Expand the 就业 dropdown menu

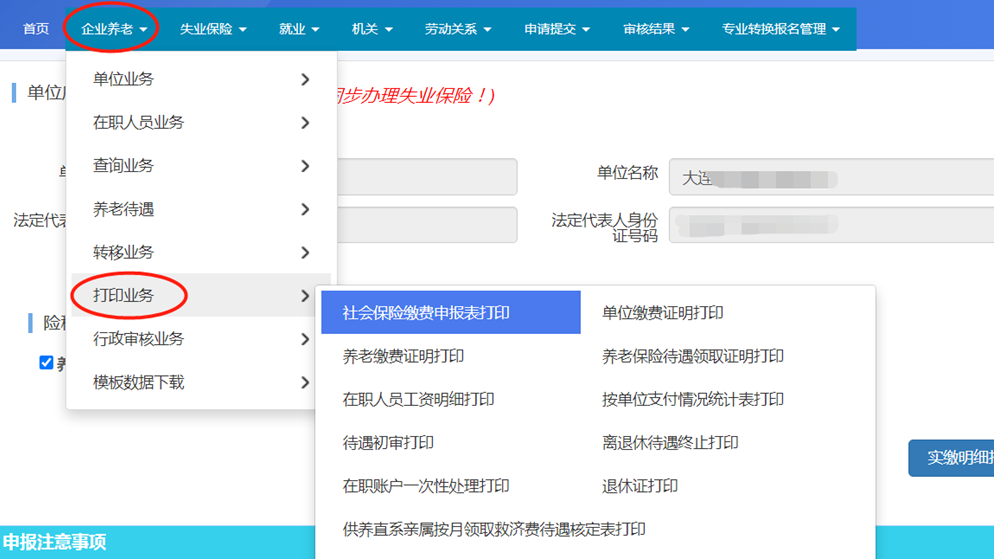point(298,29)
